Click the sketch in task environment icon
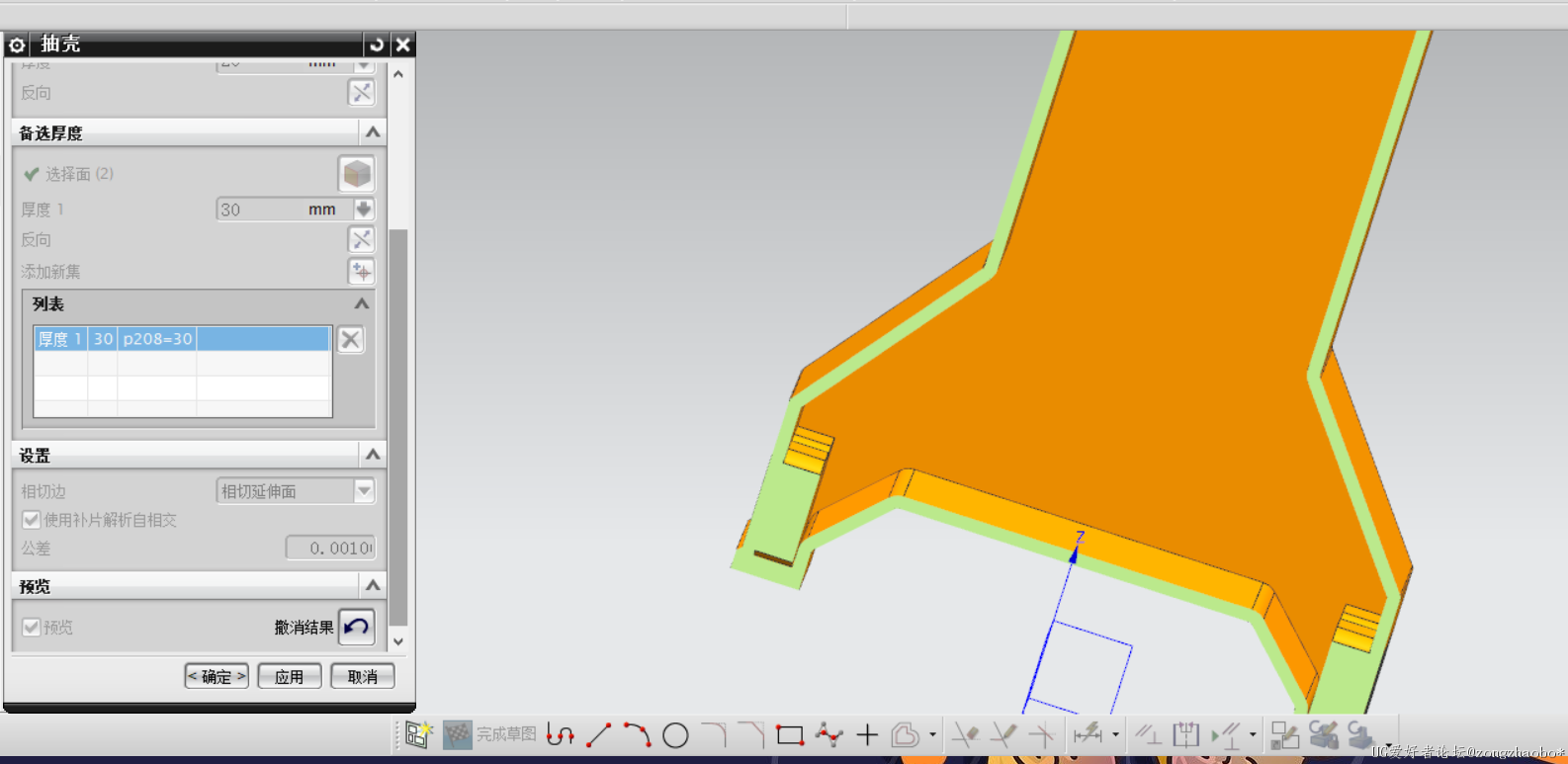This screenshot has width=1568, height=764. [x=419, y=734]
